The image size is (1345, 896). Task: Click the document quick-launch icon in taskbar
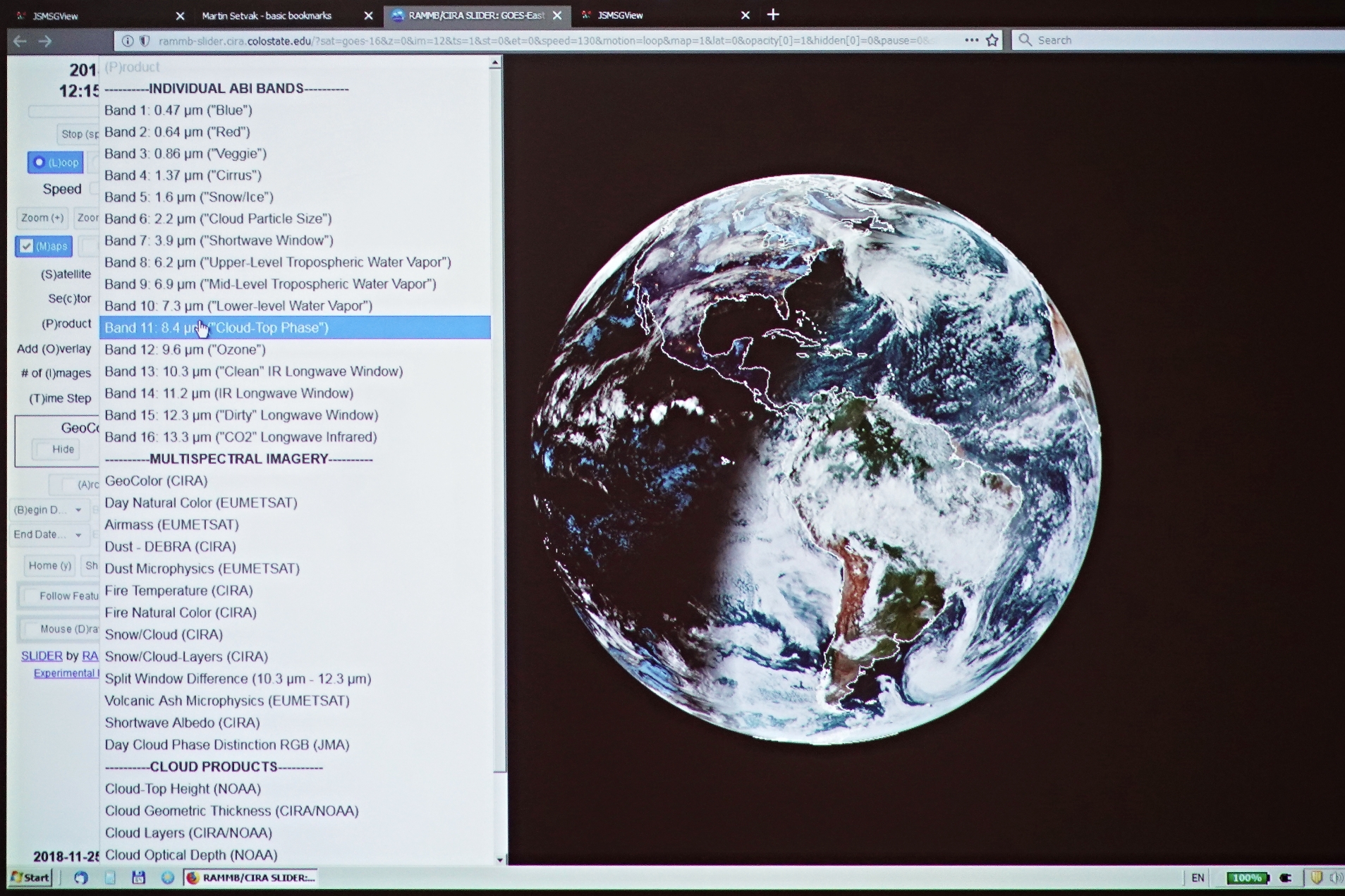[110, 877]
